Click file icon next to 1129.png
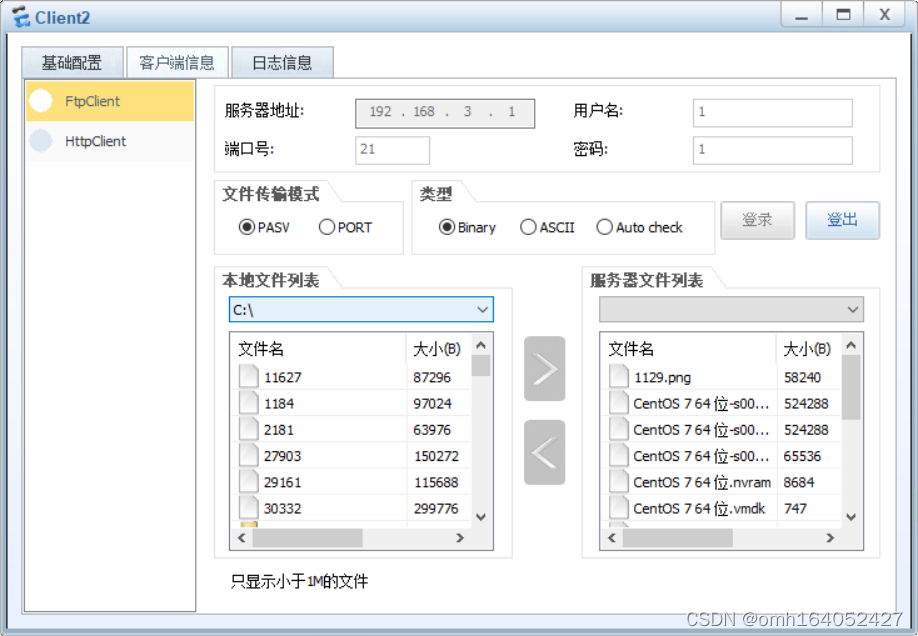918x636 pixels. 619,377
